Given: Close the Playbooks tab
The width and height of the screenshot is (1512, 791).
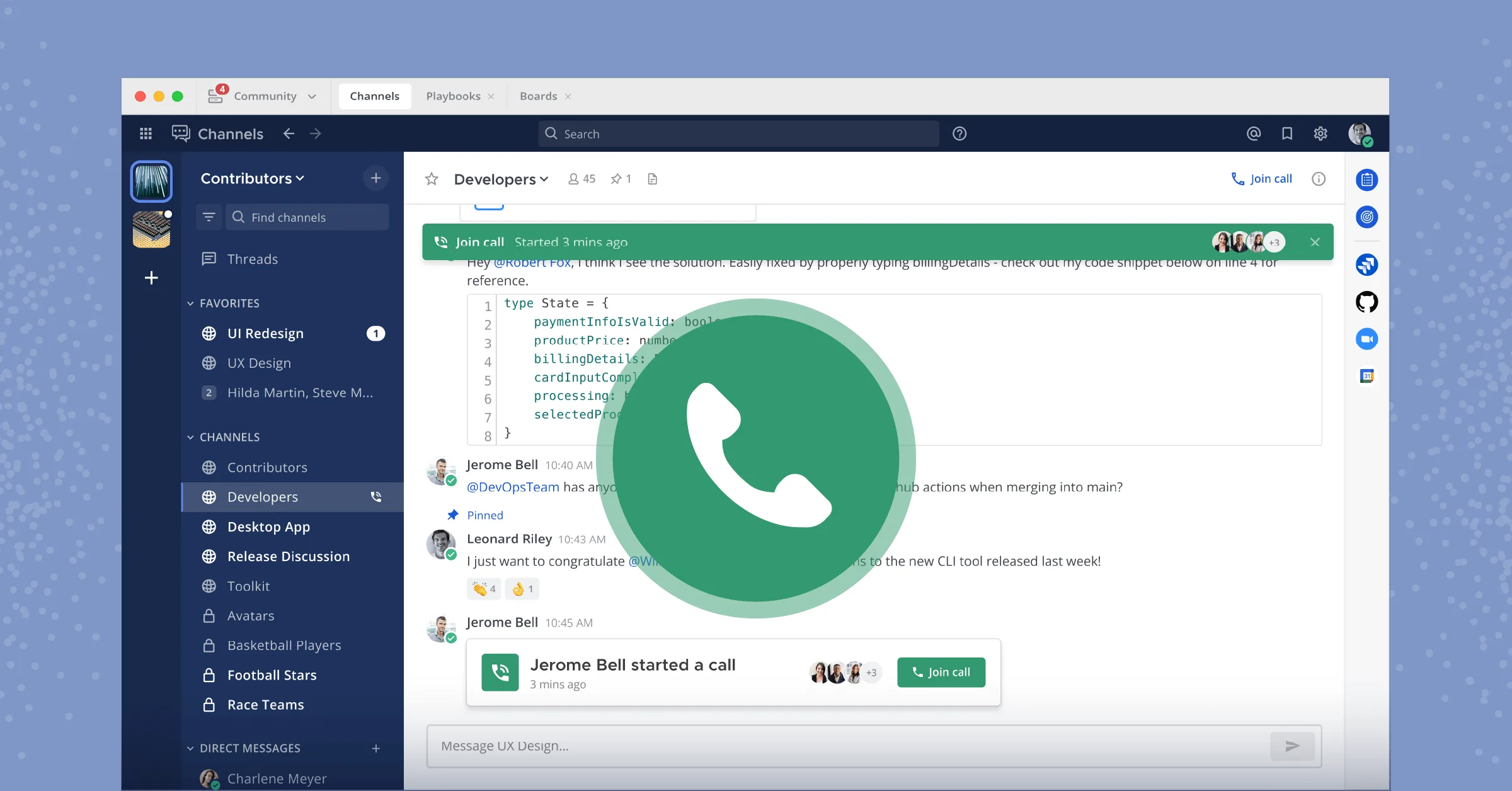Looking at the screenshot, I should coord(491,96).
